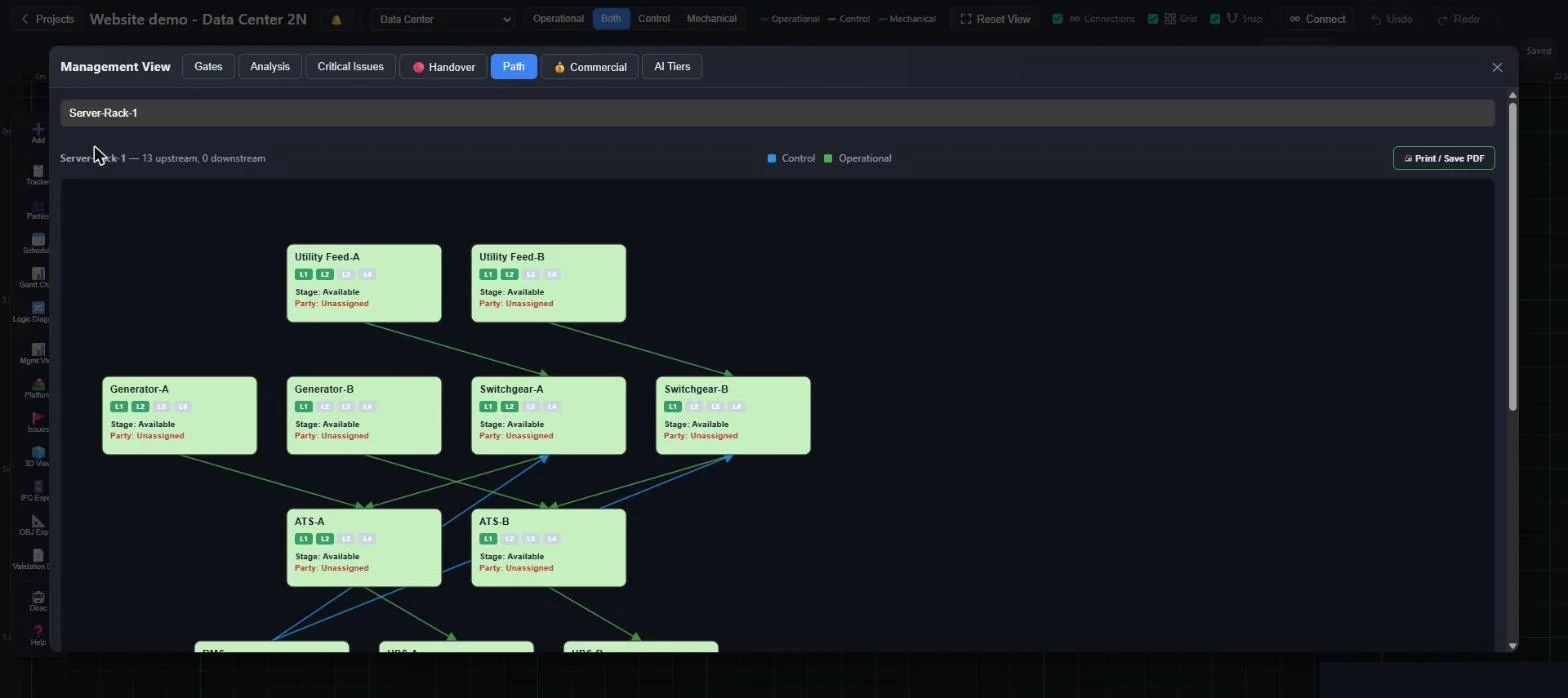Click the Connections link icon
The image size is (1568, 698).
coord(1074,19)
